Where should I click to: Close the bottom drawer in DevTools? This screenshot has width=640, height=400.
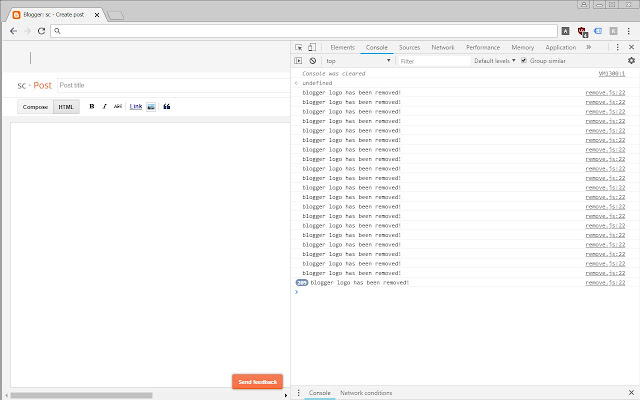tap(631, 393)
